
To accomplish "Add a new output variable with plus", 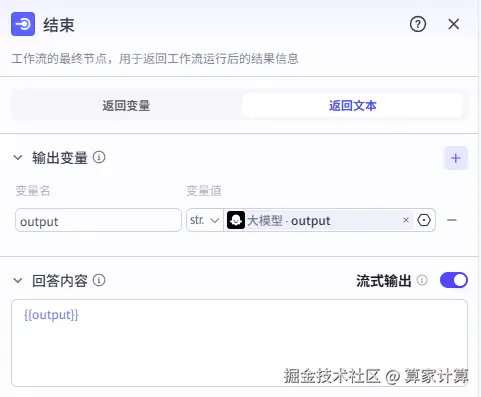I will coord(456,158).
